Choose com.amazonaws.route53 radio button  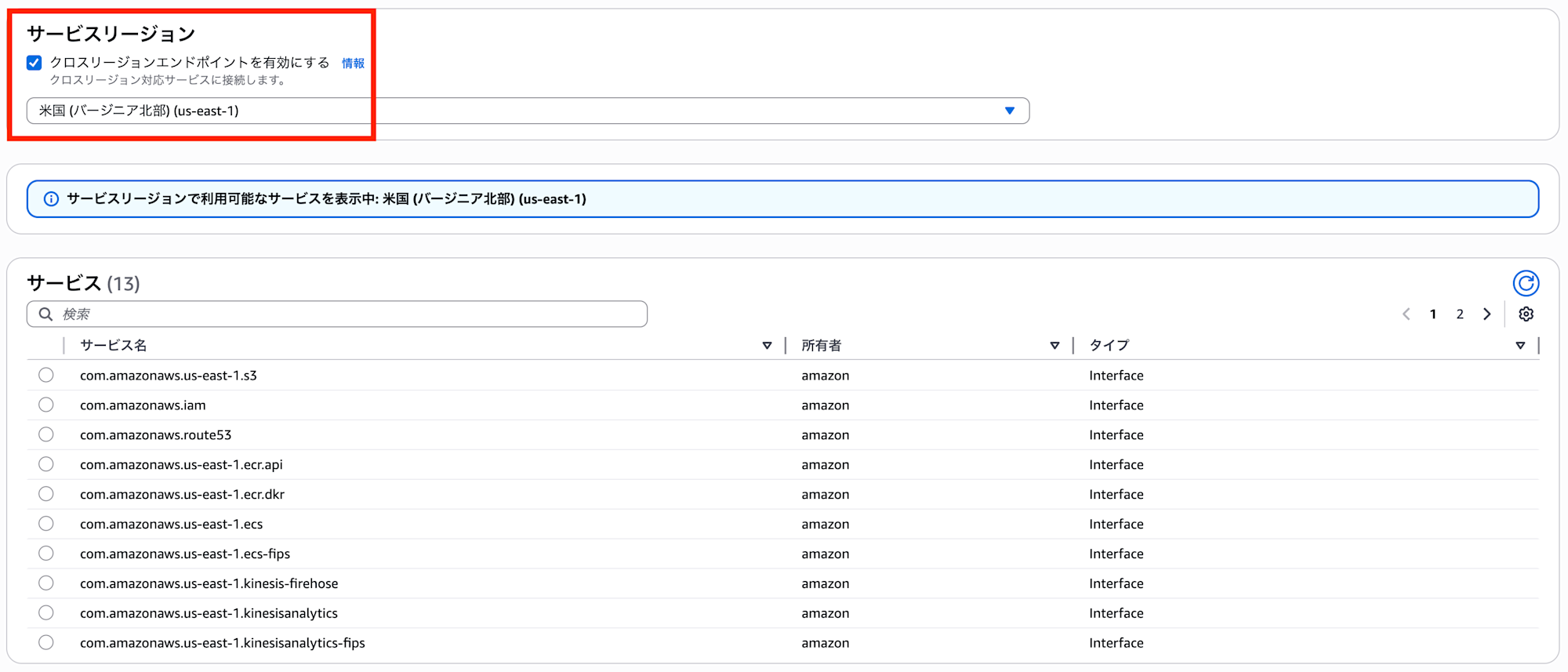click(x=46, y=435)
